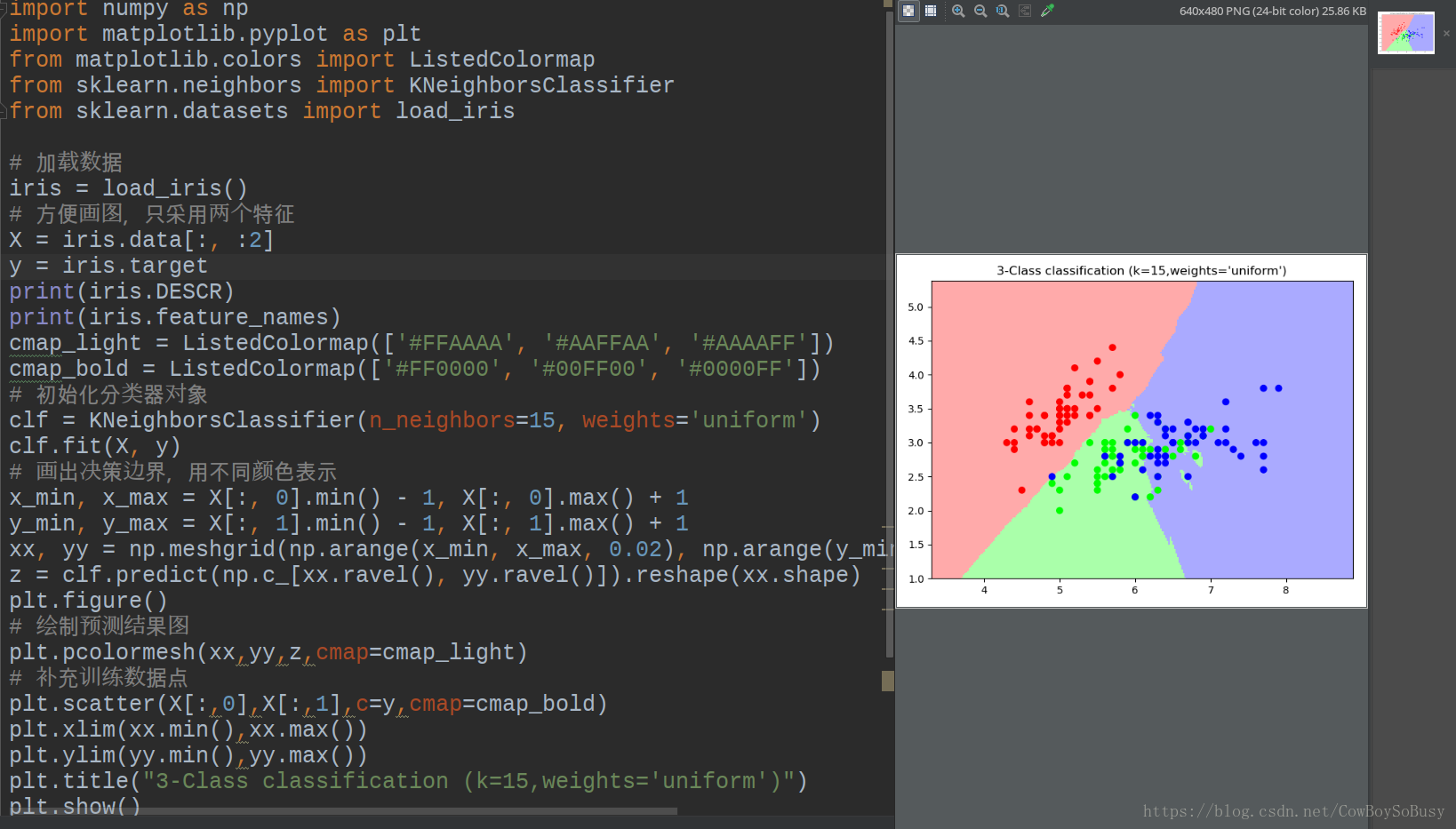Click the plt.xlim line
1456x829 pixels.
188,729
